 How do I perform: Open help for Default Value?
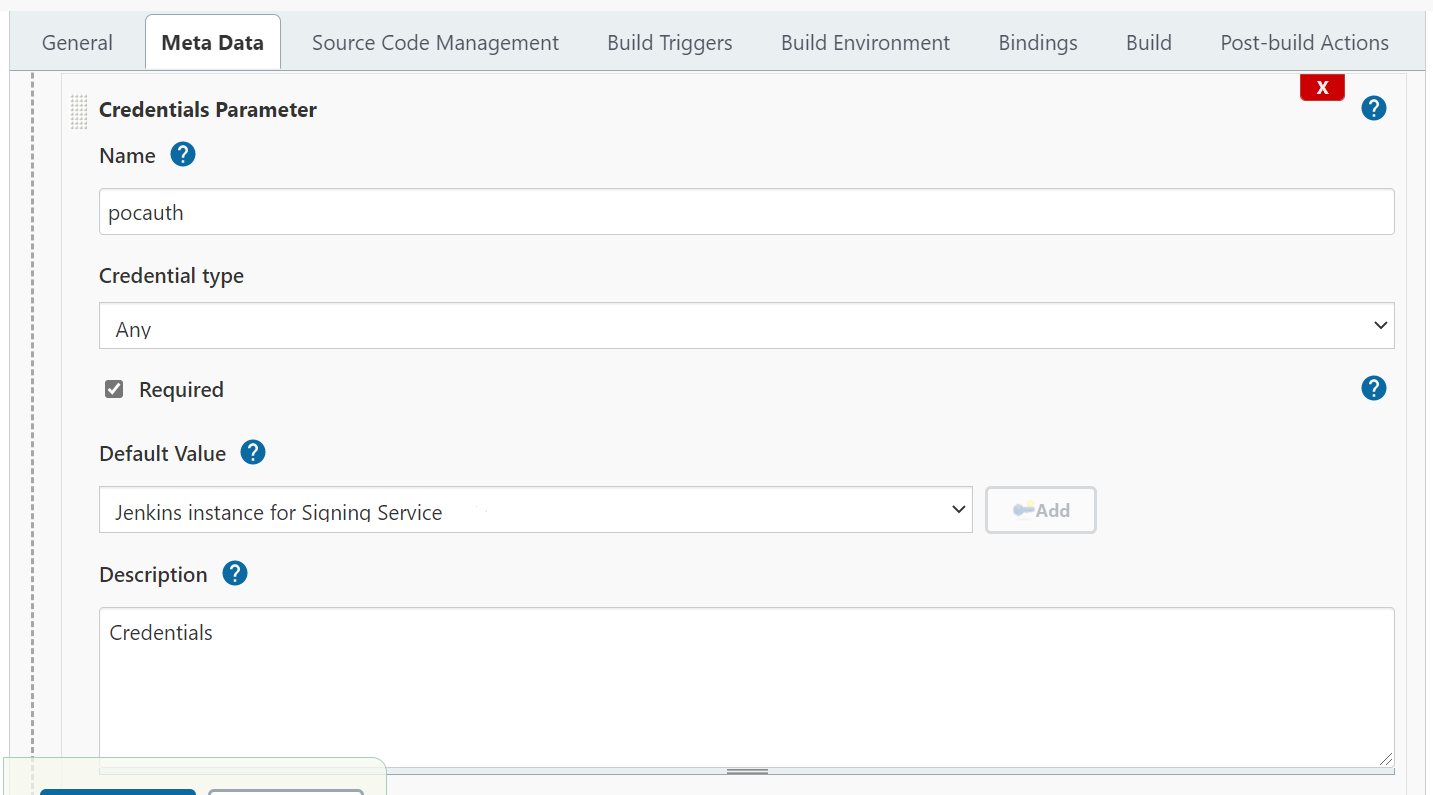point(253,453)
